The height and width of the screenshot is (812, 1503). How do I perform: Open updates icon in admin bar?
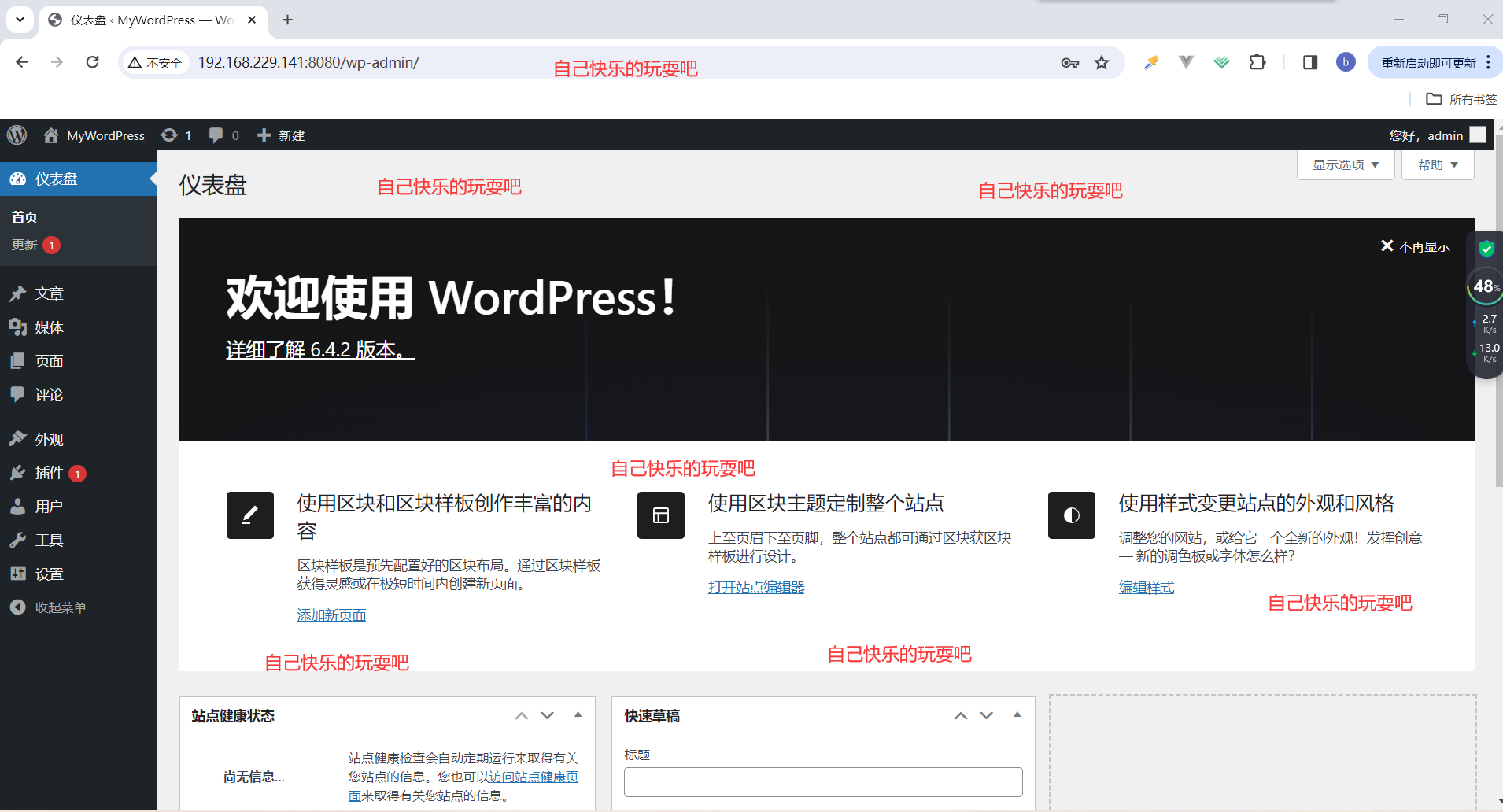coord(175,135)
